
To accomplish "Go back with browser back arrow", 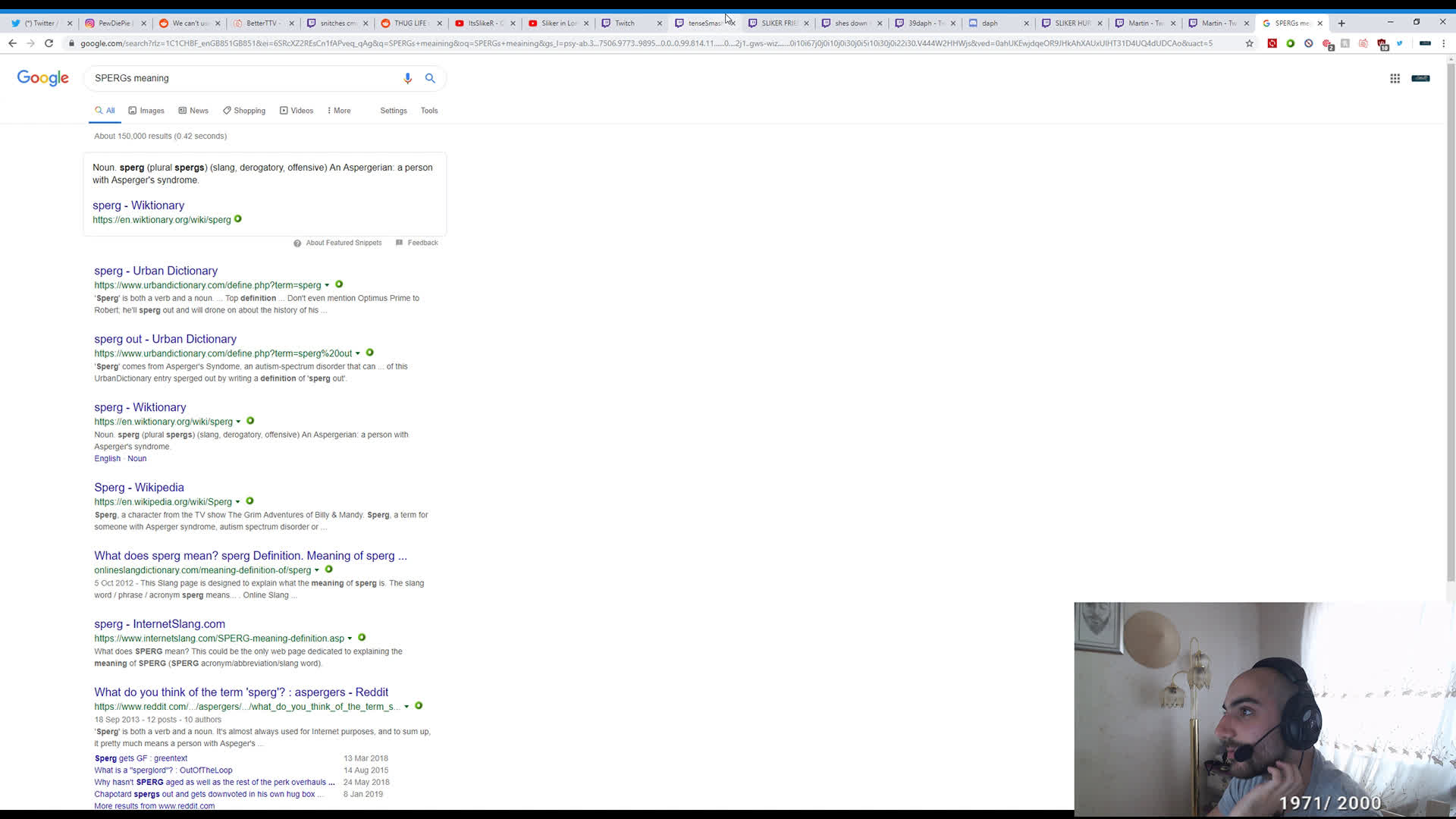I will pyautogui.click(x=13, y=43).
